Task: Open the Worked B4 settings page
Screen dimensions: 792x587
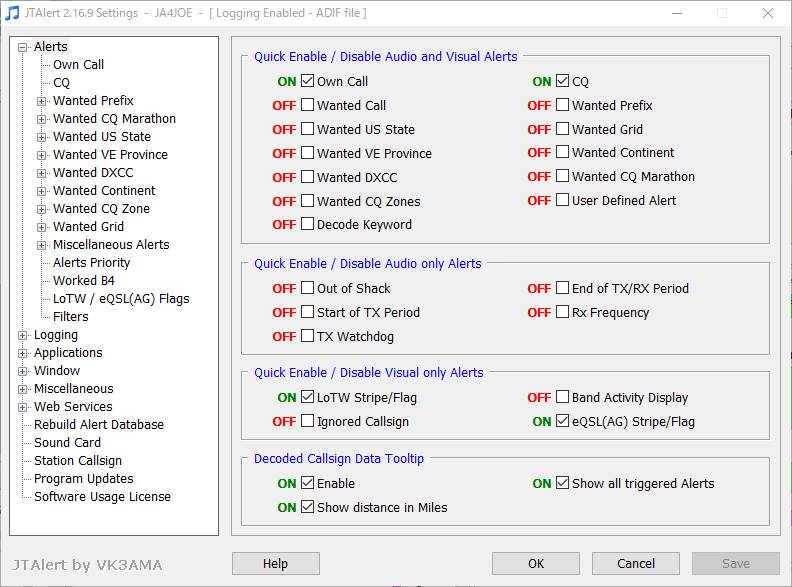Action: (84, 280)
